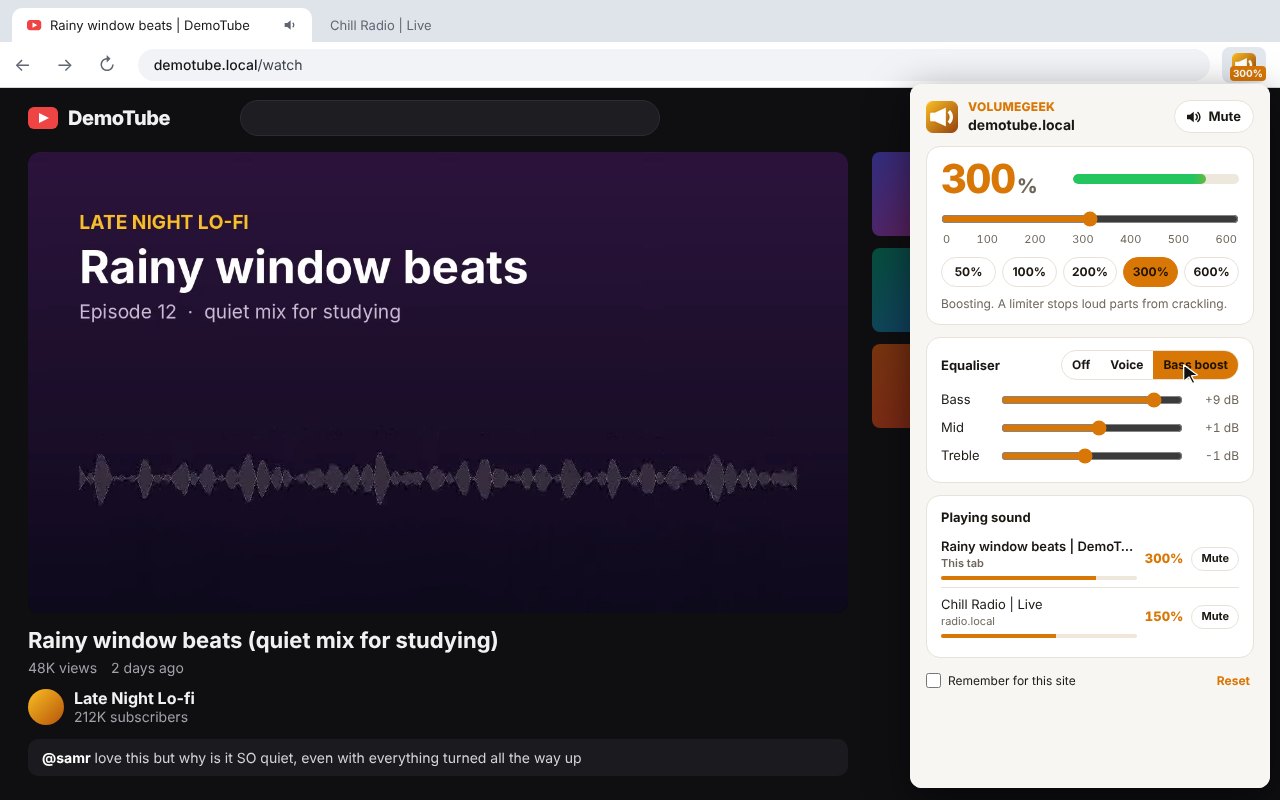Click the DemoTube search box
The width and height of the screenshot is (1280, 800).
[x=450, y=118]
